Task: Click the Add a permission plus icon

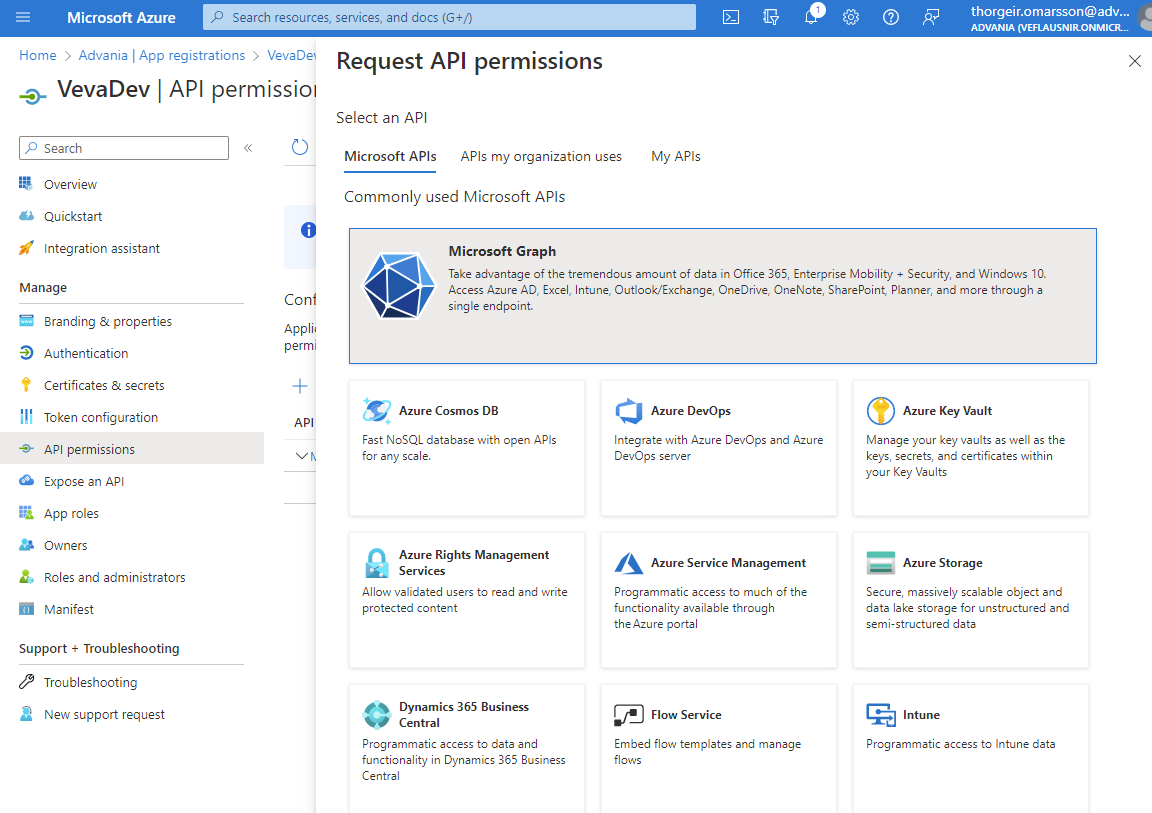Action: pos(300,386)
